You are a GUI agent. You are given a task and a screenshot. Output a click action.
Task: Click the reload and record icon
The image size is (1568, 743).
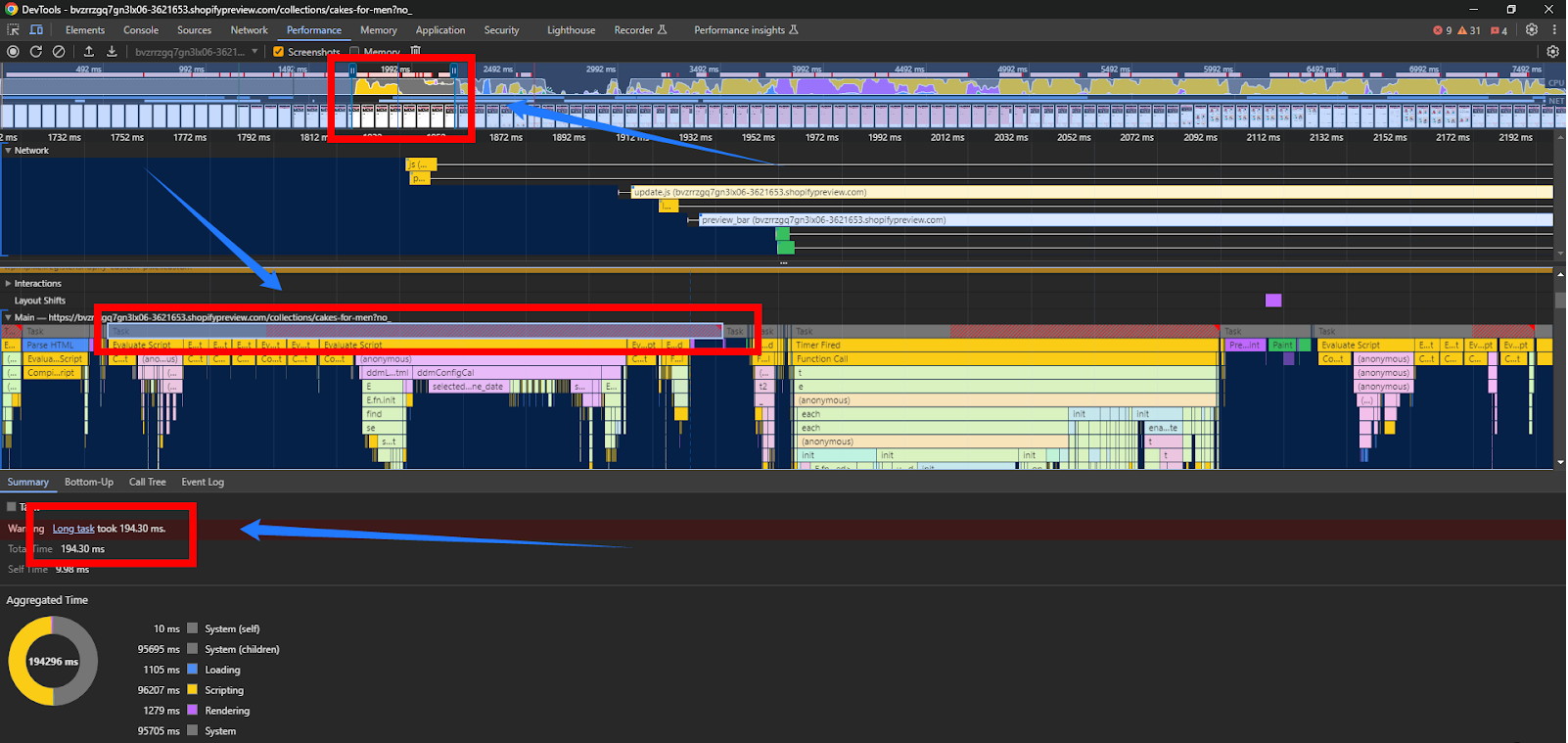point(36,51)
